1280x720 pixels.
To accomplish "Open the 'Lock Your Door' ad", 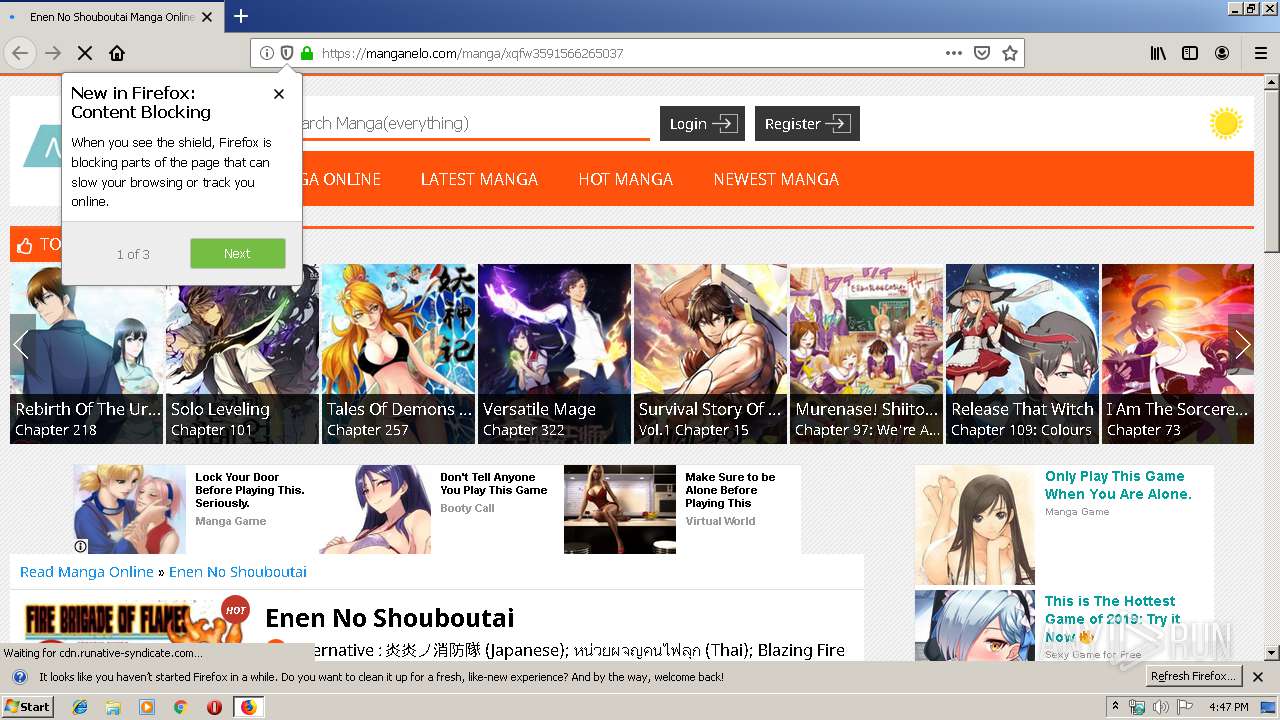I will coord(195,509).
